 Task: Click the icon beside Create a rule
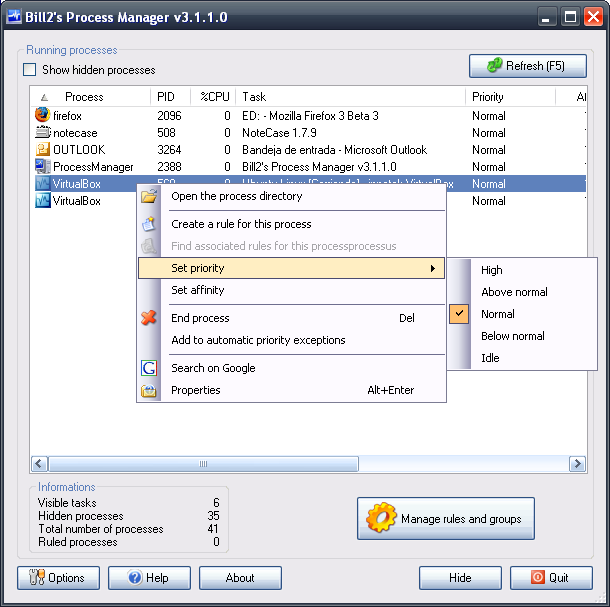coord(149,224)
